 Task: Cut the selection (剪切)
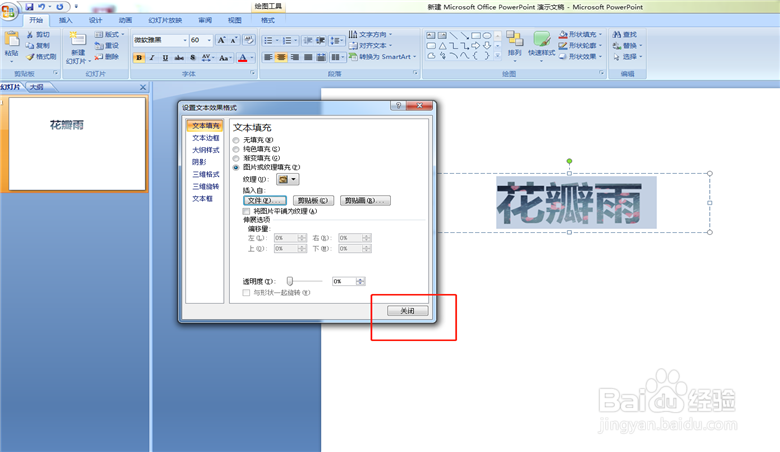click(38, 34)
